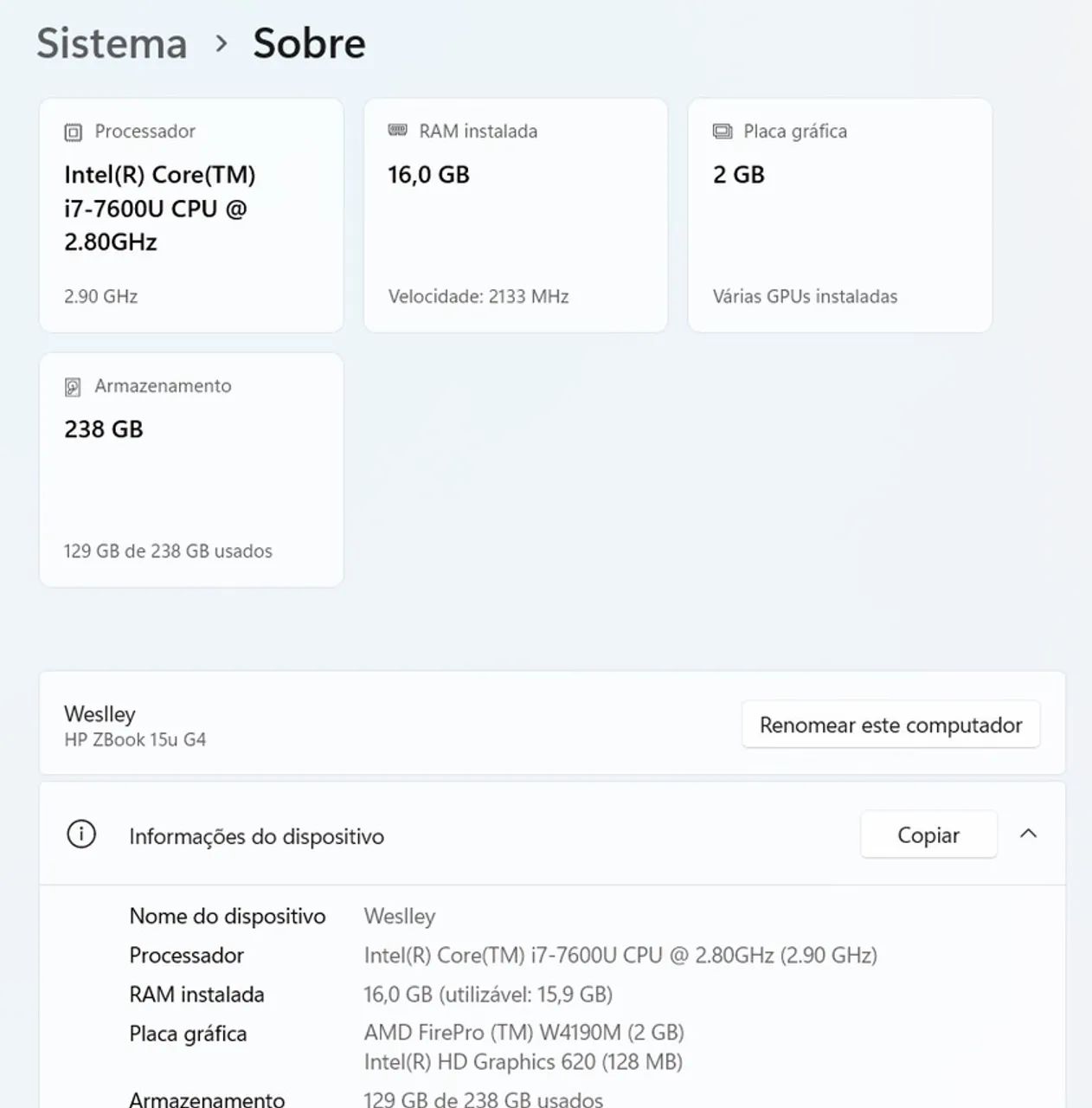Copy device information with Copiar button
The height and width of the screenshot is (1108, 1092).
[x=928, y=834]
